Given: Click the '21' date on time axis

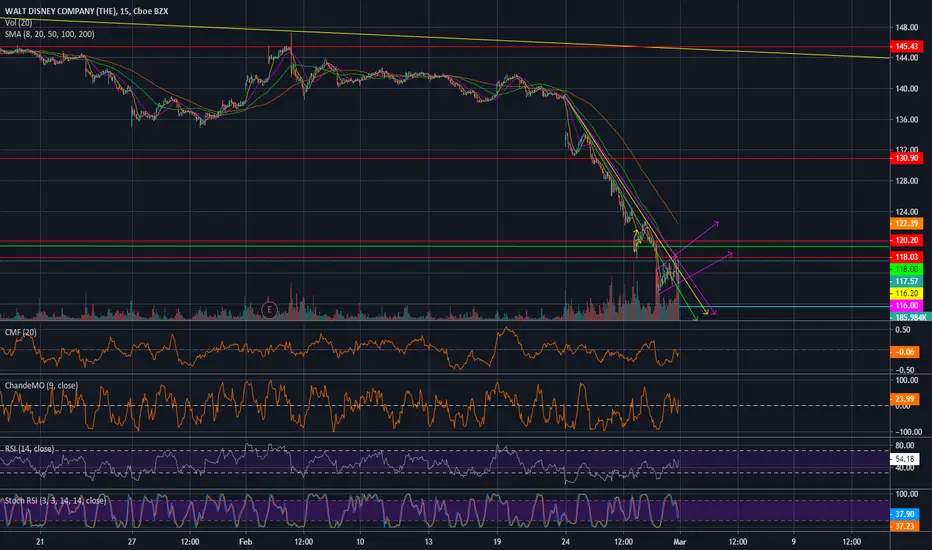Looking at the screenshot, I should [40, 542].
